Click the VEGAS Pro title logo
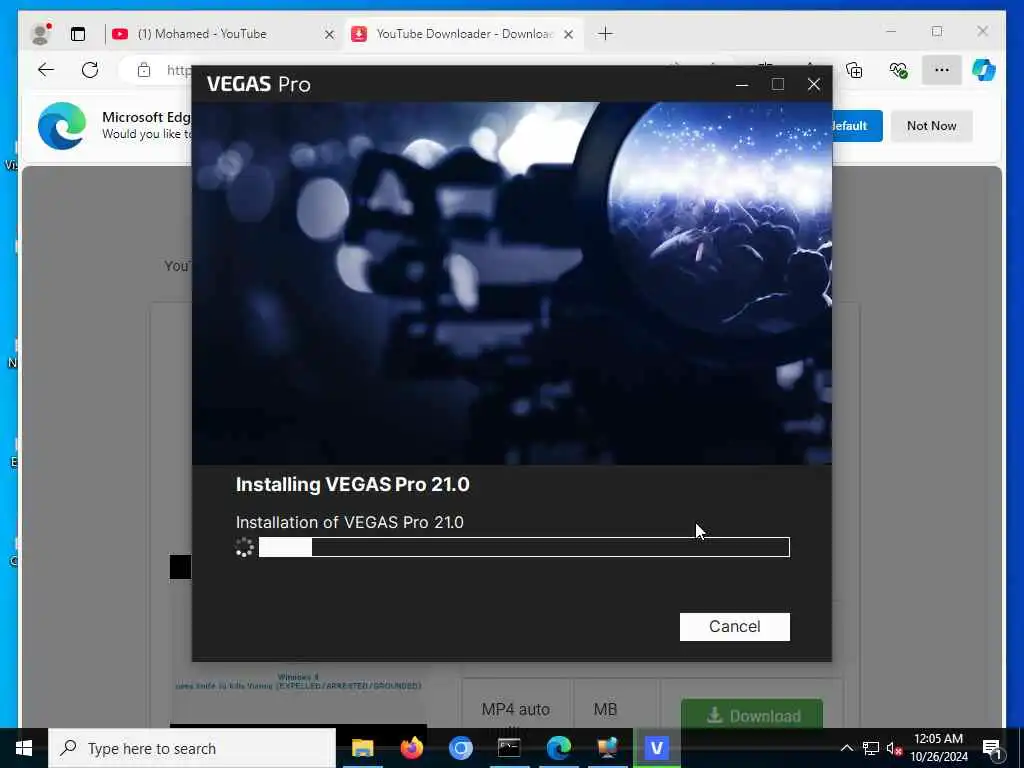 (x=259, y=84)
